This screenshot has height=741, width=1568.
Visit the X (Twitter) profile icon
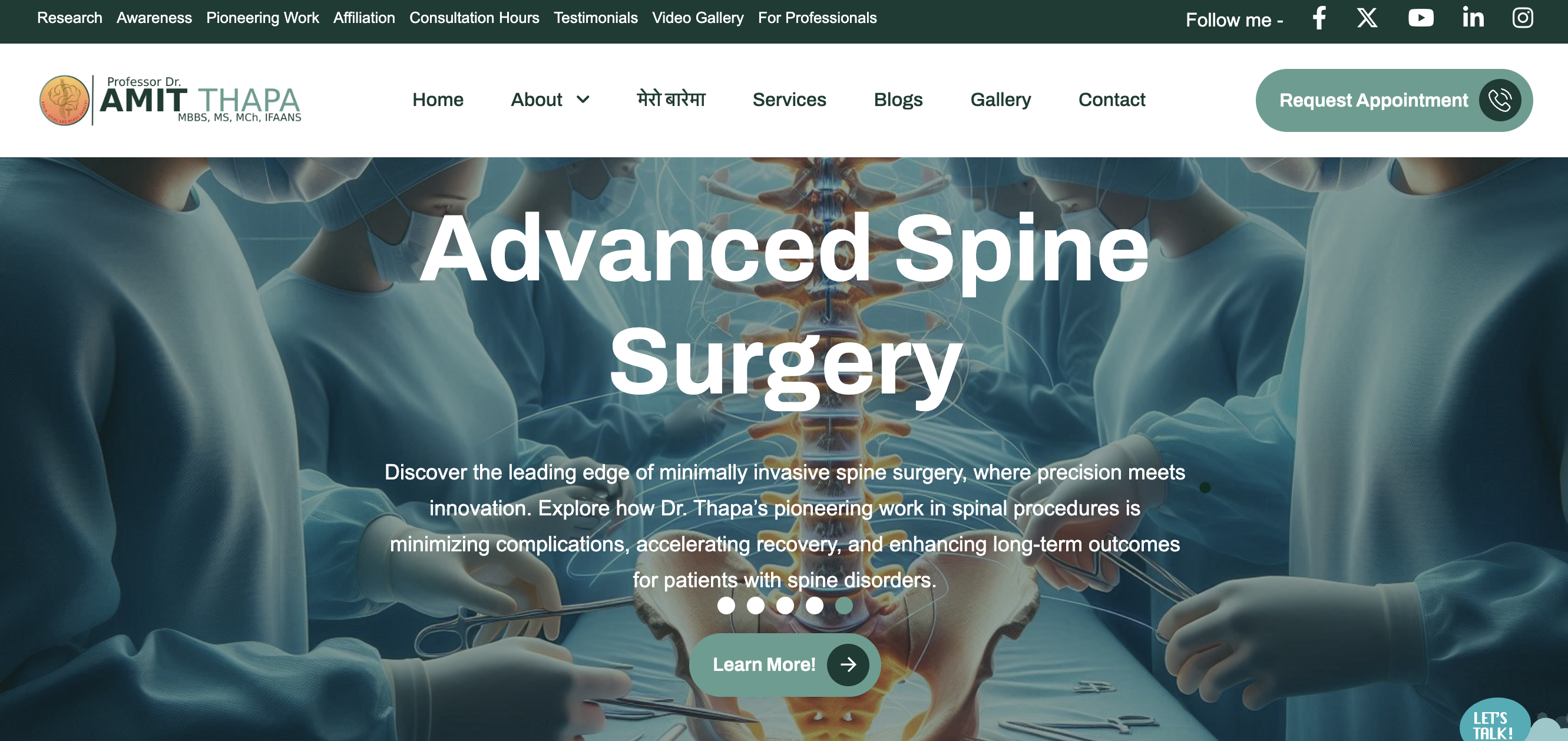pyautogui.click(x=1367, y=18)
